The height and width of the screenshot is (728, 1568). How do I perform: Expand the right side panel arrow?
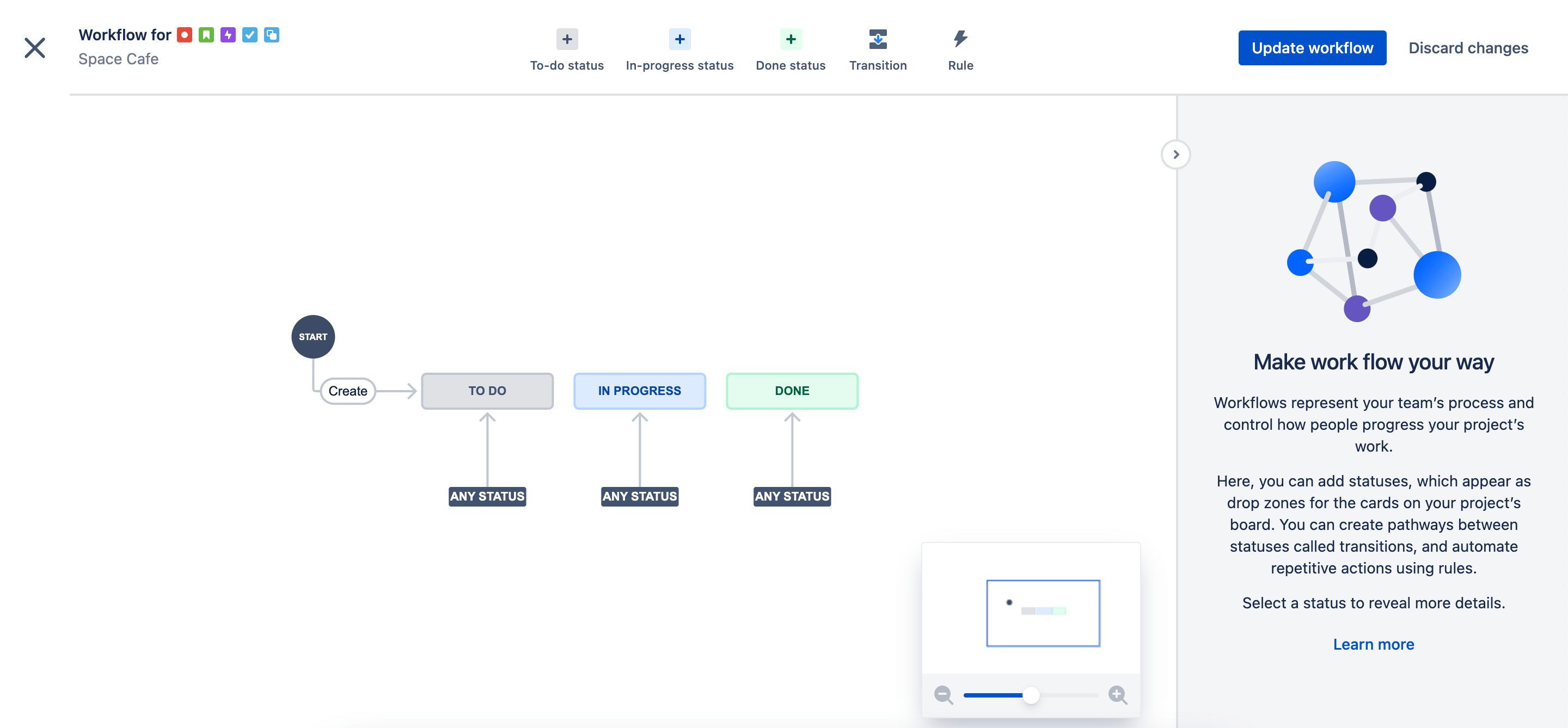click(1176, 154)
